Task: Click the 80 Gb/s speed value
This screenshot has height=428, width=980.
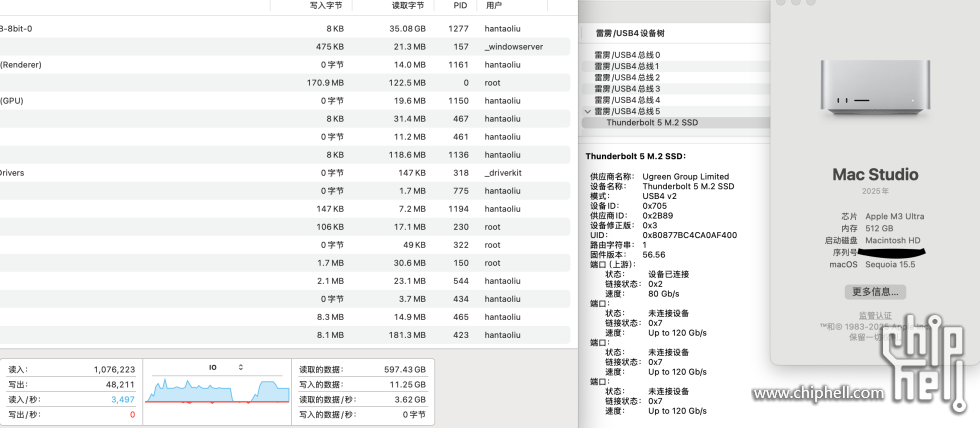Action: (x=664, y=294)
